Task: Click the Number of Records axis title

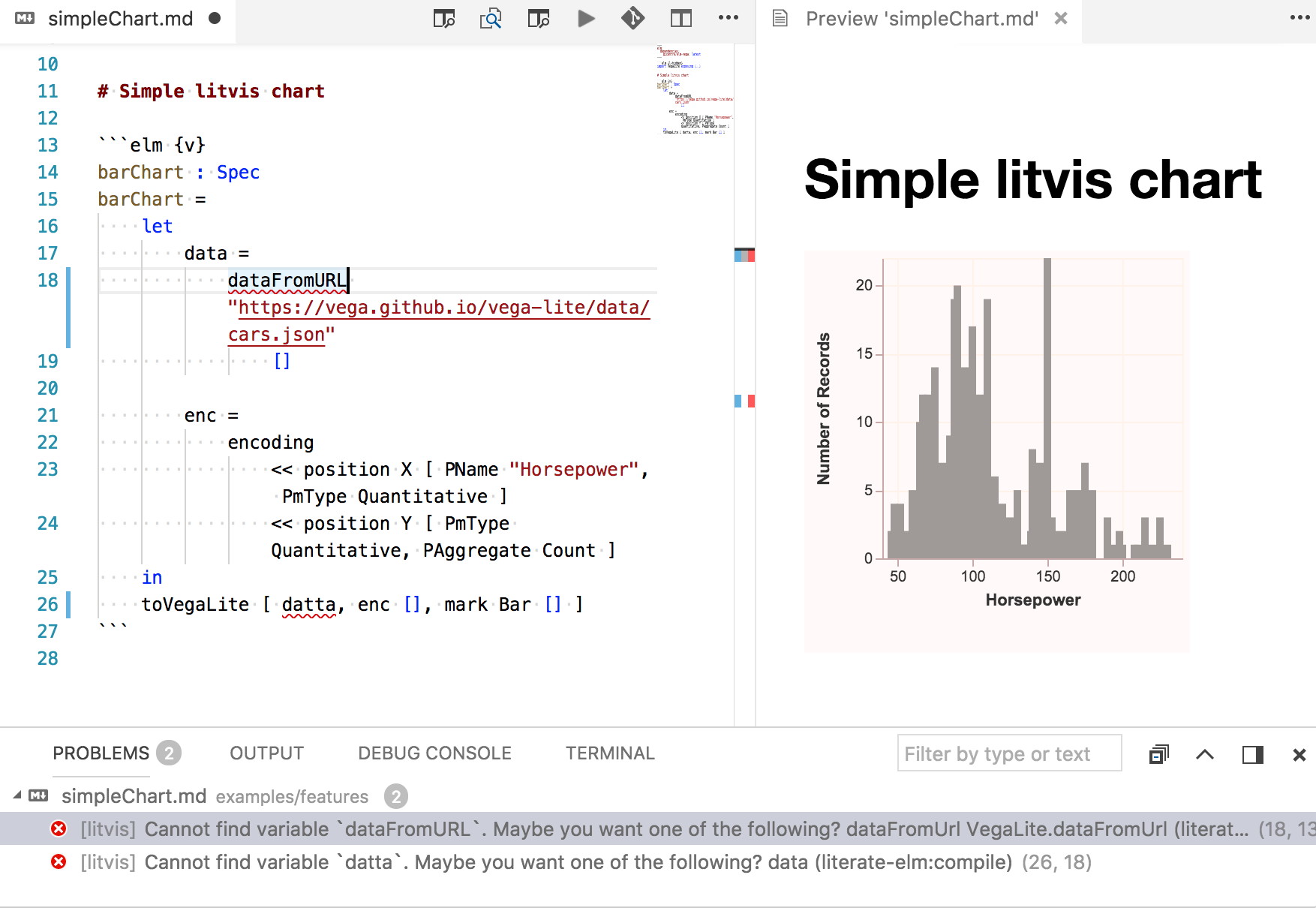Action: click(824, 408)
